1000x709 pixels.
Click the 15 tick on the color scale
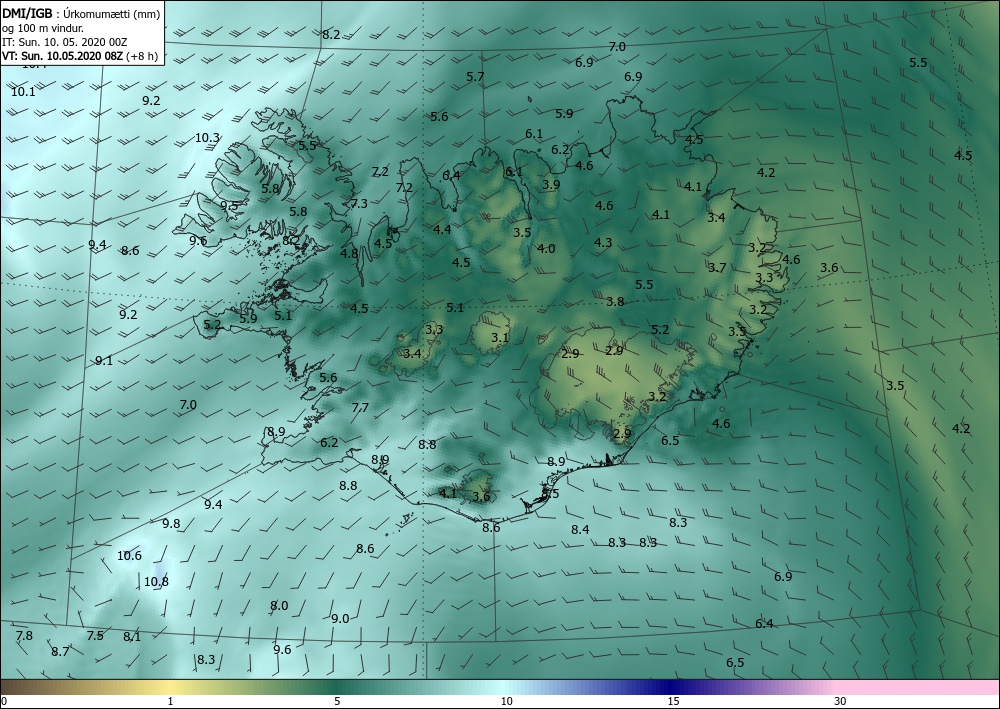[x=673, y=702]
